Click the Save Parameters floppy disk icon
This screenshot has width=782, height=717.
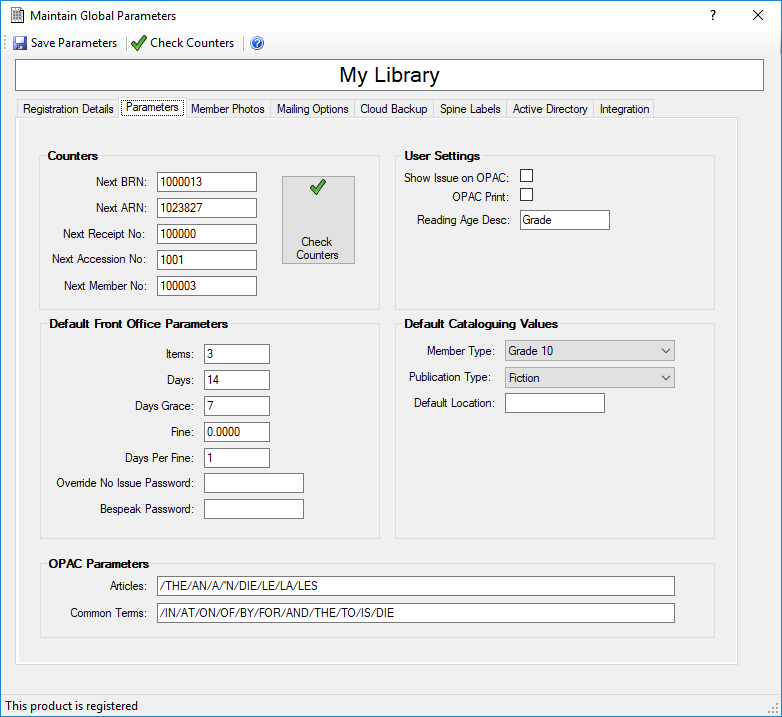[x=19, y=43]
